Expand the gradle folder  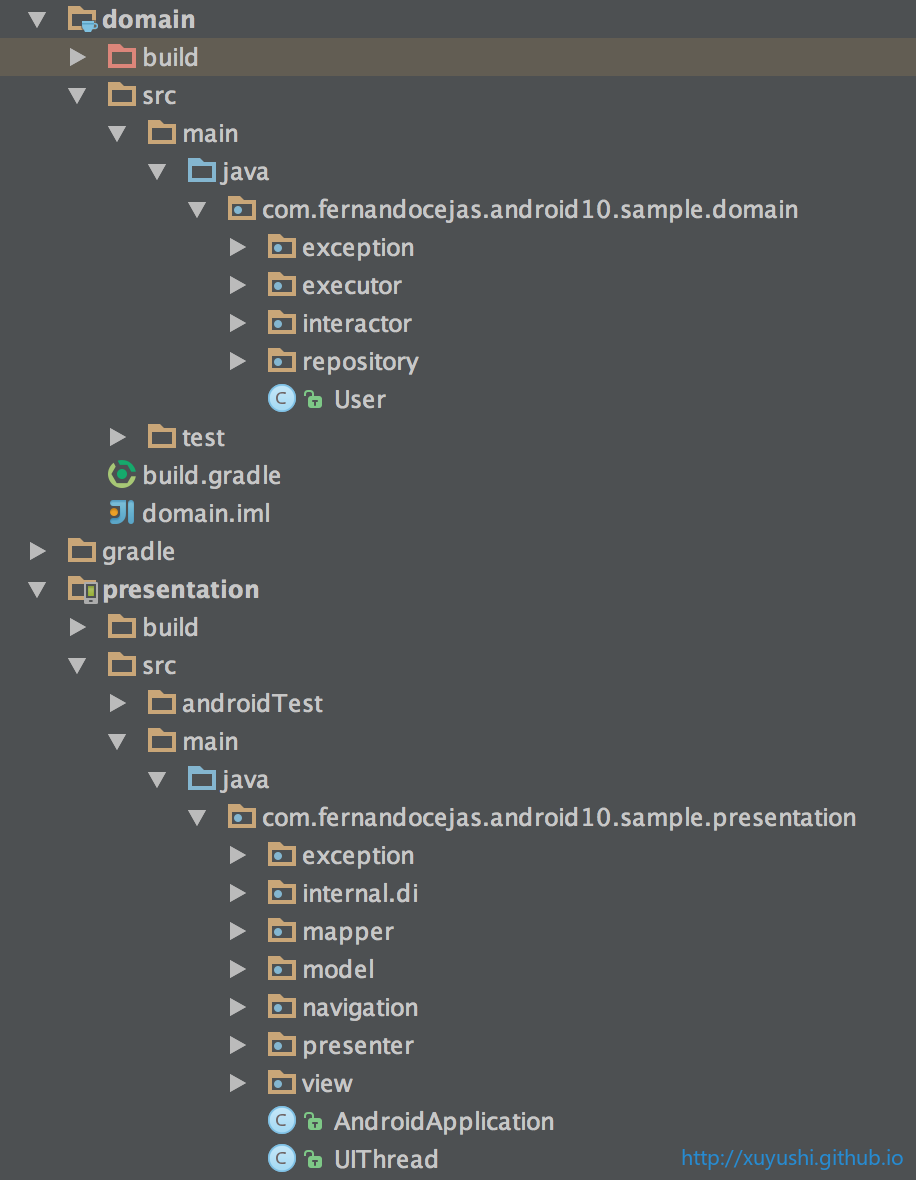[x=38, y=551]
